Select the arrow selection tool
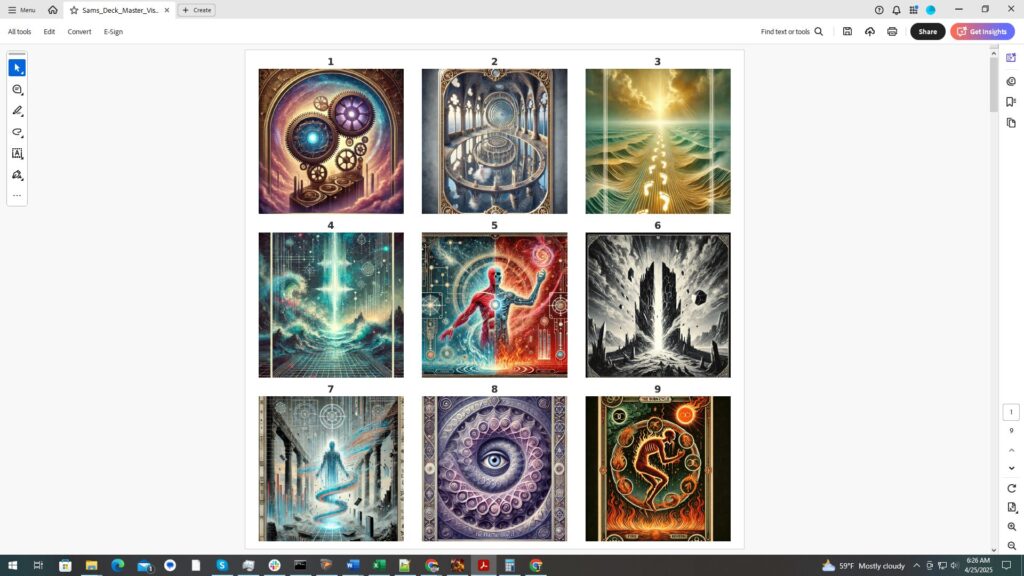This screenshot has height=576, width=1024. 17,68
